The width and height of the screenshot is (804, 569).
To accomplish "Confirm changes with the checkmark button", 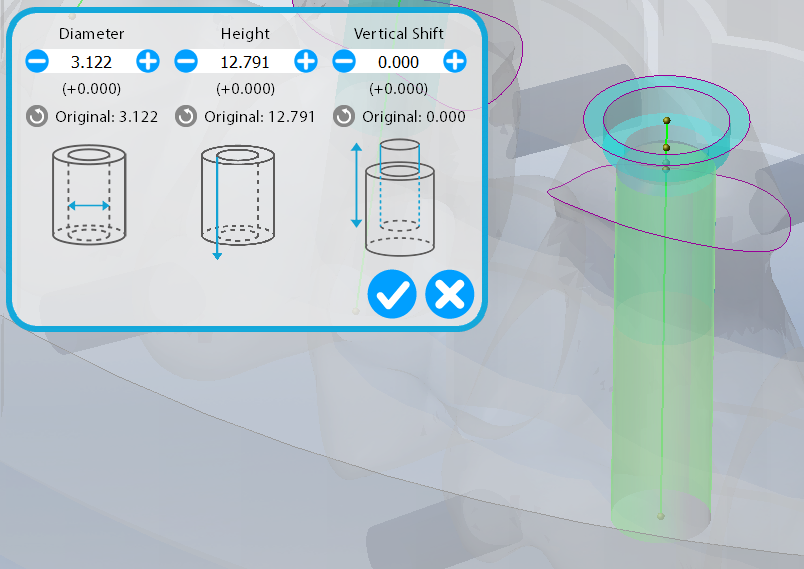I will click(x=392, y=294).
